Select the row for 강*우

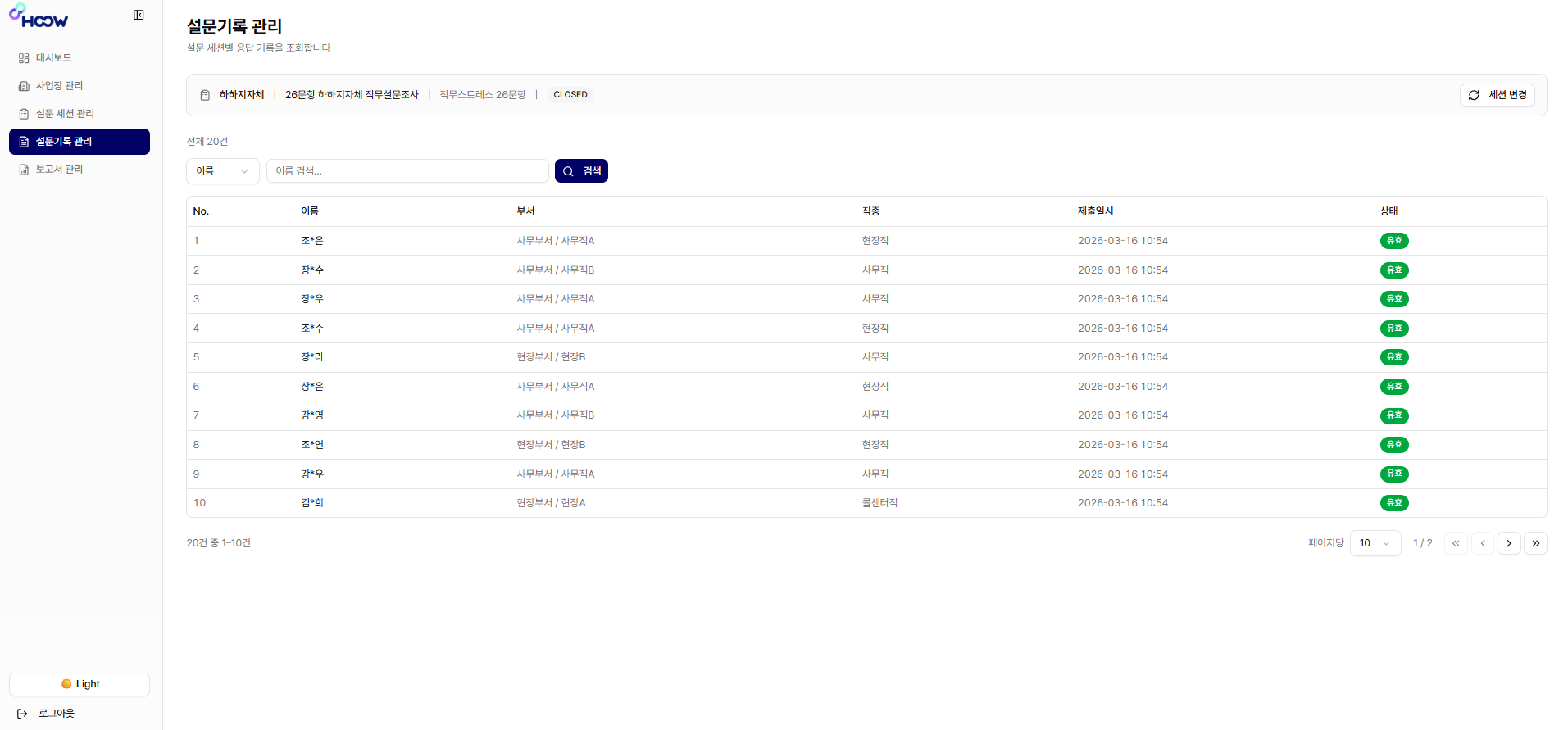tap(866, 474)
